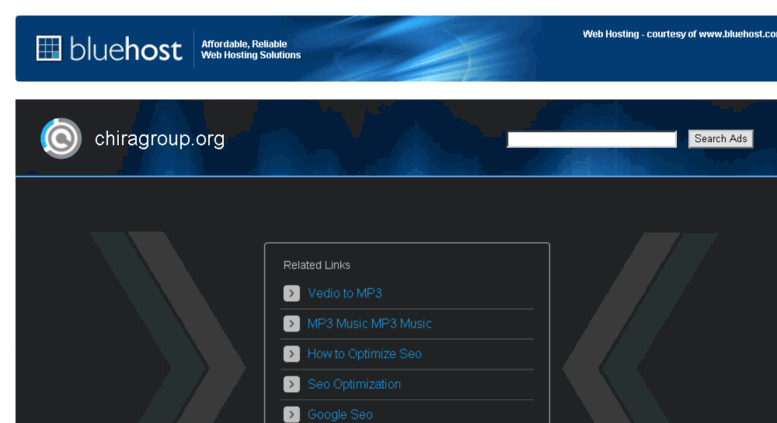Open the MP3 Music MP3 Music link
Screen dimensions: 777x423
point(369,323)
